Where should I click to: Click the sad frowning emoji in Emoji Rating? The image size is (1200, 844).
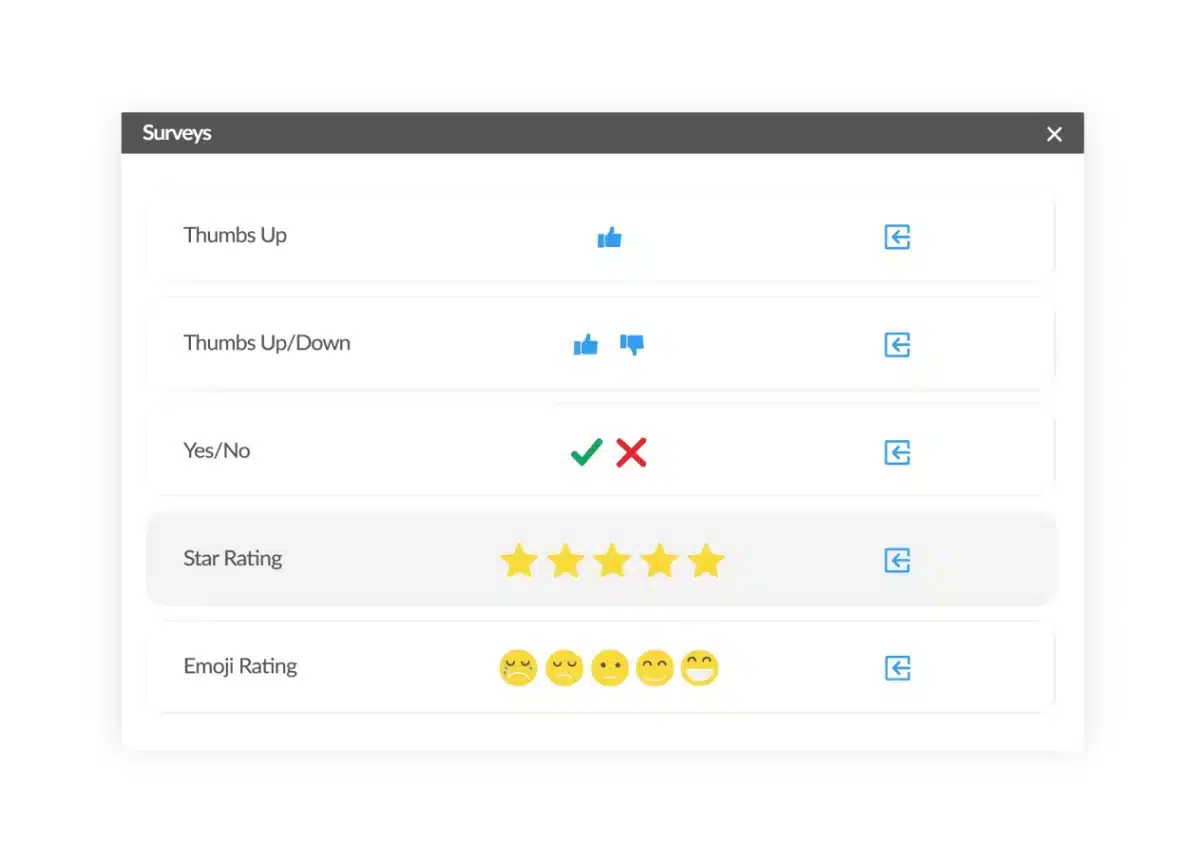tap(564, 668)
